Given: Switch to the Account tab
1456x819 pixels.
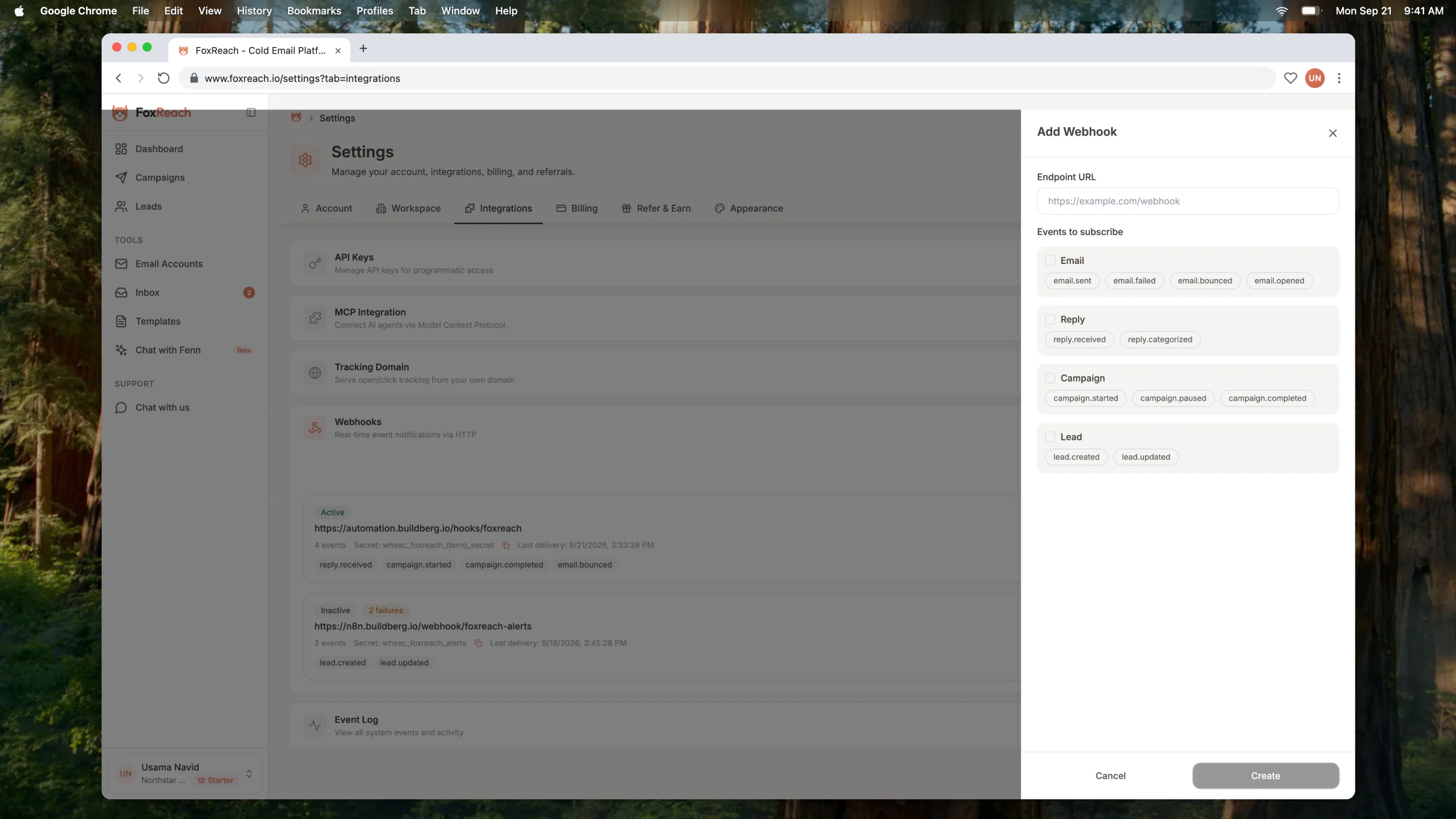Looking at the screenshot, I should click(x=326, y=209).
